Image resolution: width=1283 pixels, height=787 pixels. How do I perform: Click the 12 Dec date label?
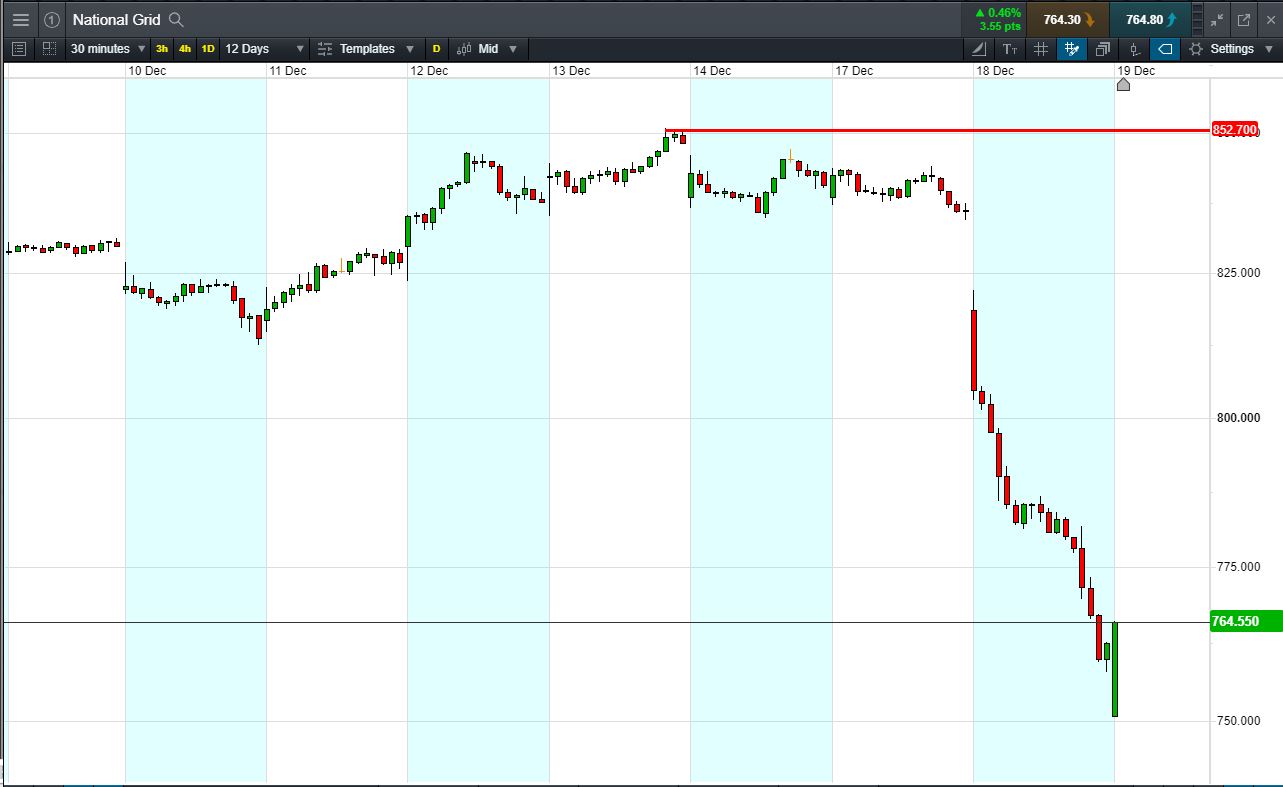430,71
